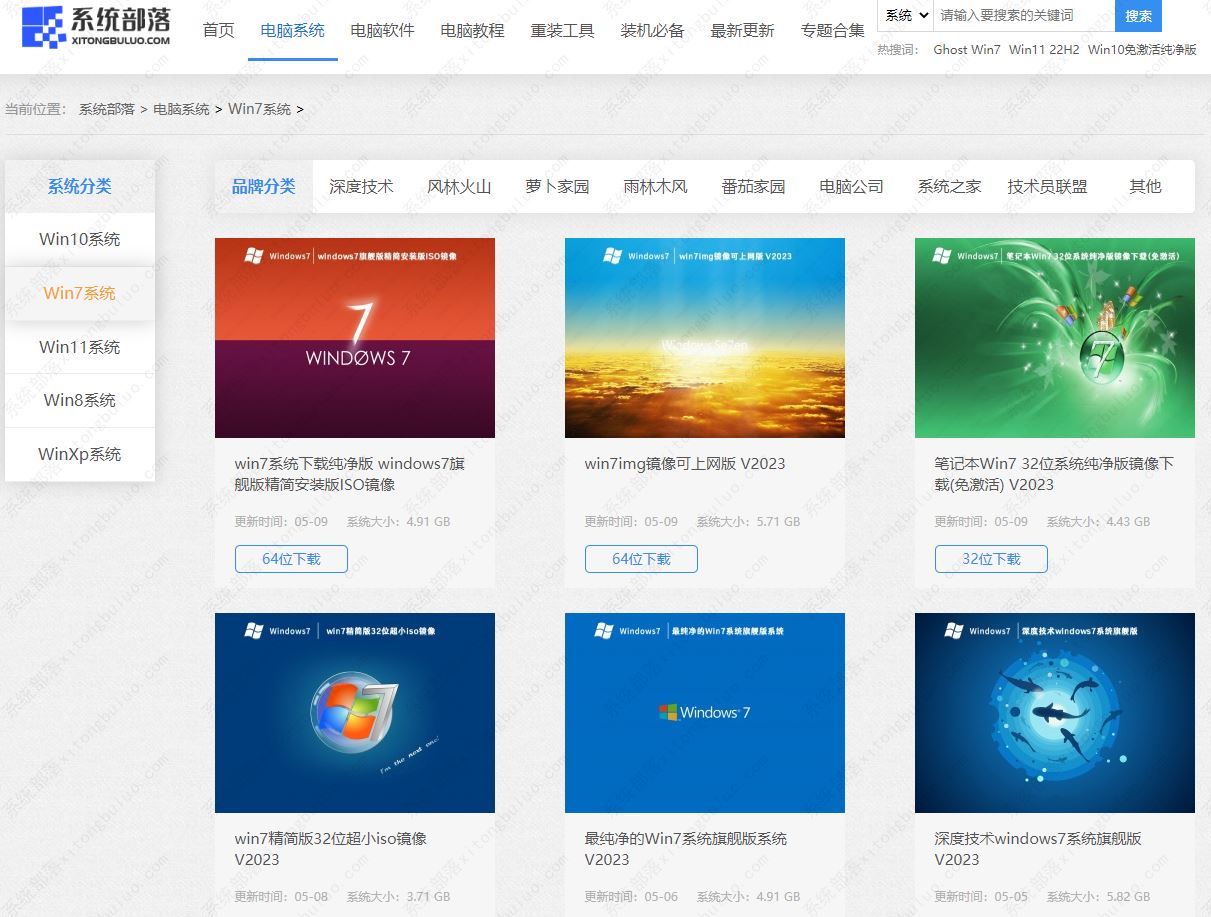
Task: Click the 4.43 GB system size text
Action: tap(1128, 522)
